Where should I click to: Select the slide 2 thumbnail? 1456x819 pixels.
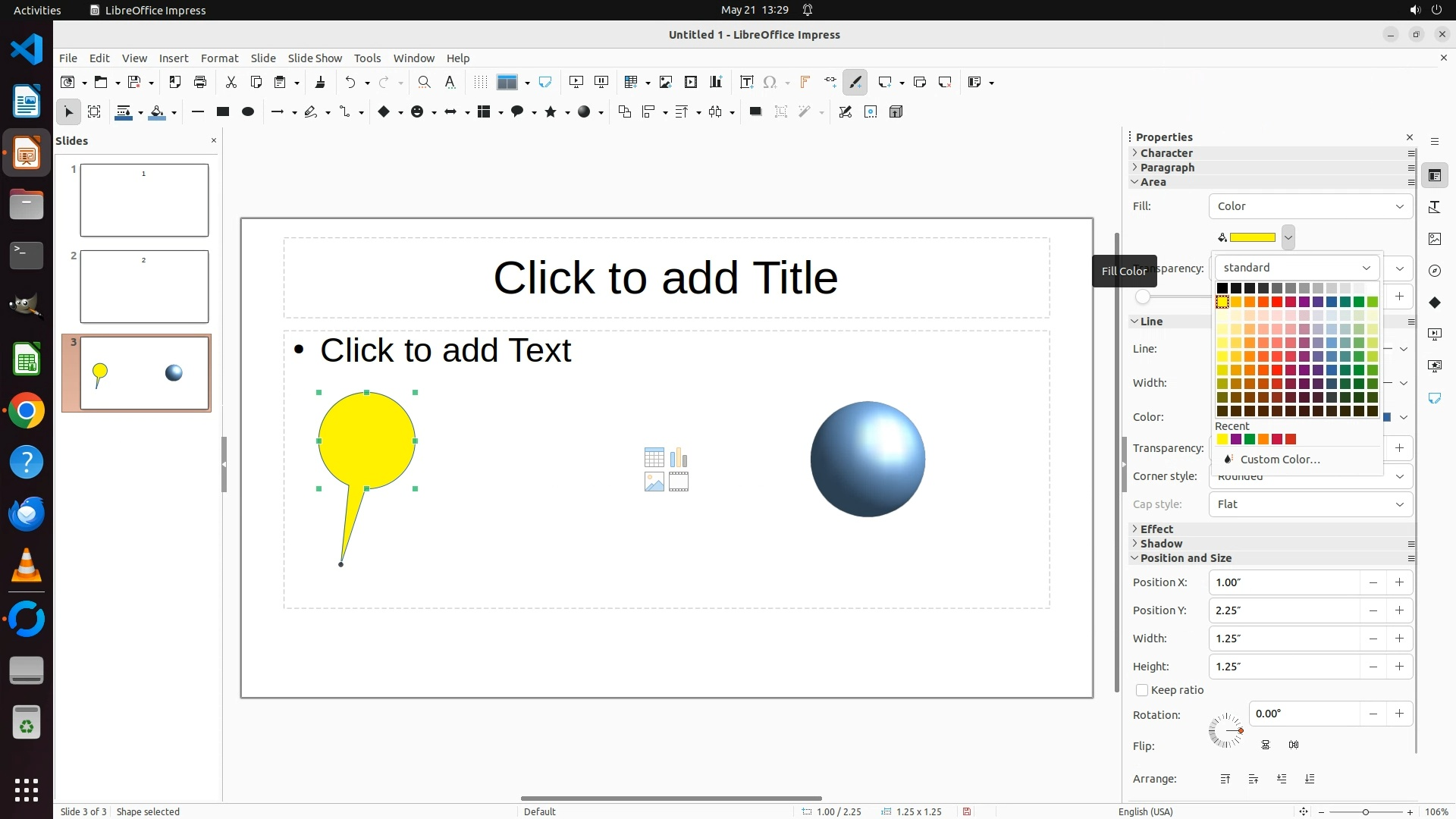pos(144,287)
